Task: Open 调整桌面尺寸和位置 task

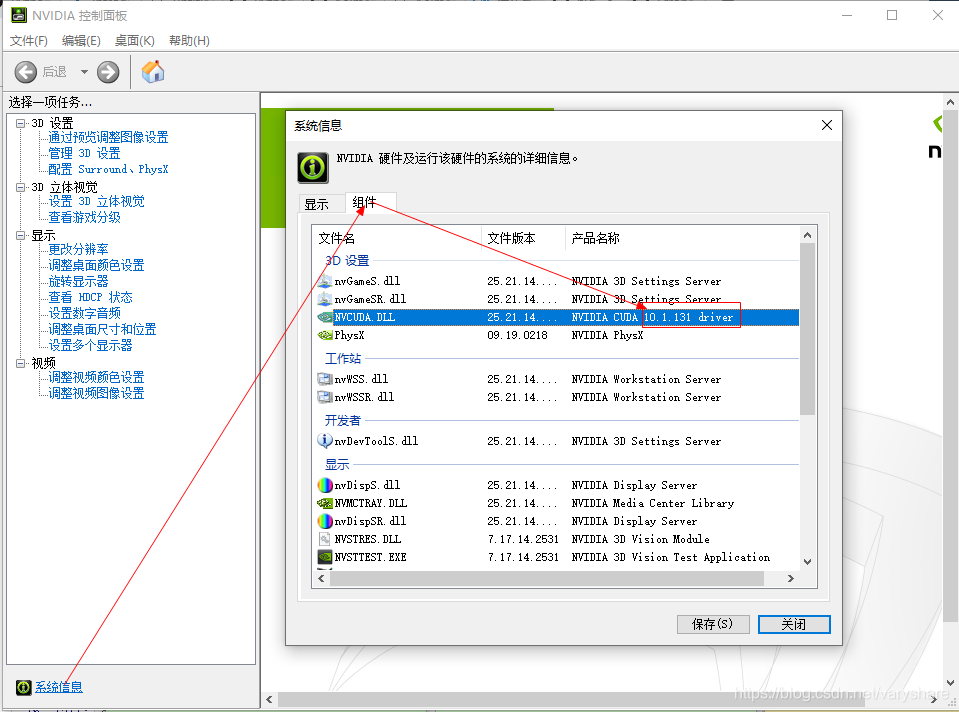Action: [x=102, y=329]
